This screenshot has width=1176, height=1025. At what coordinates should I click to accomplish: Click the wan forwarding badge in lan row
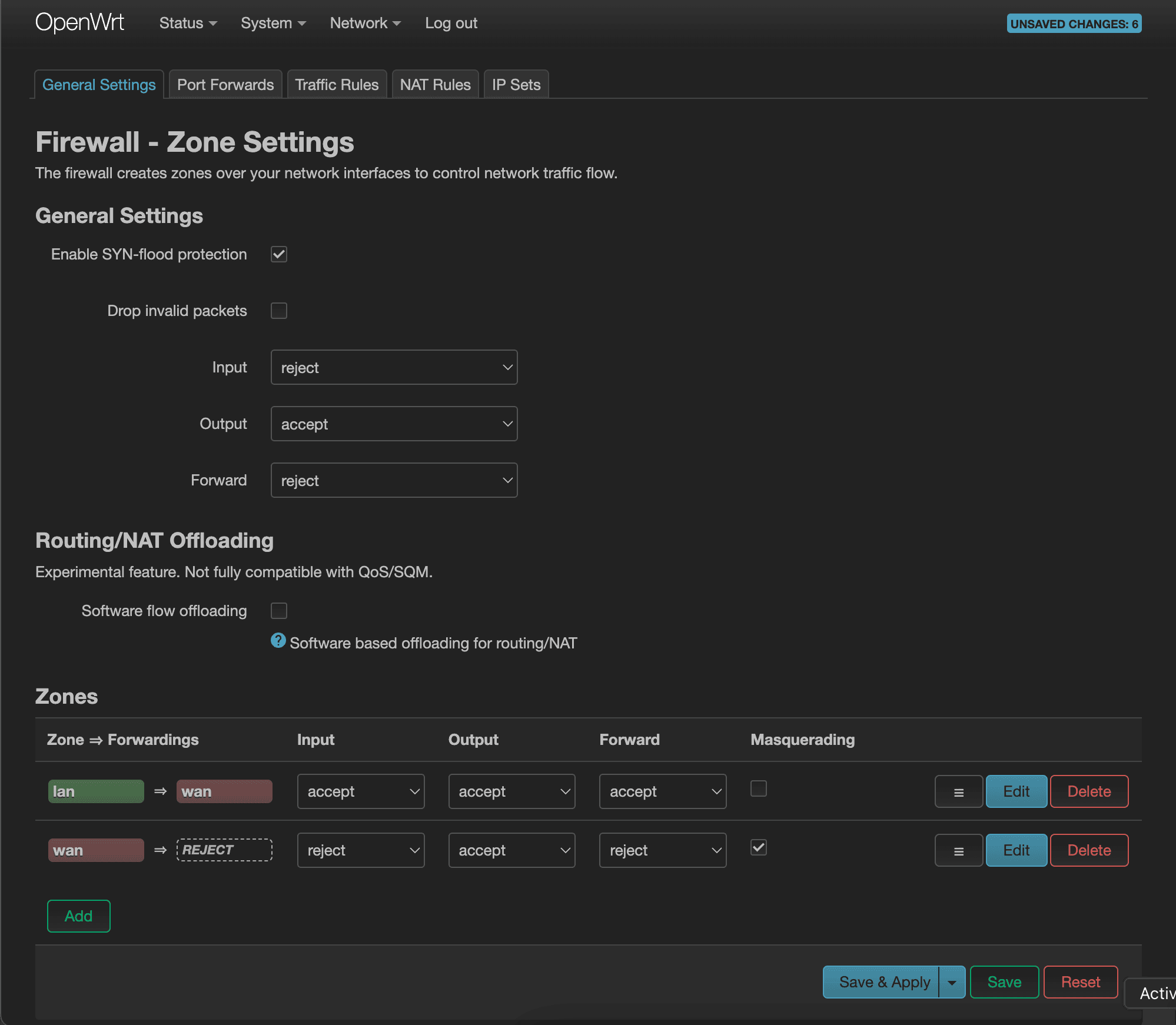[224, 791]
